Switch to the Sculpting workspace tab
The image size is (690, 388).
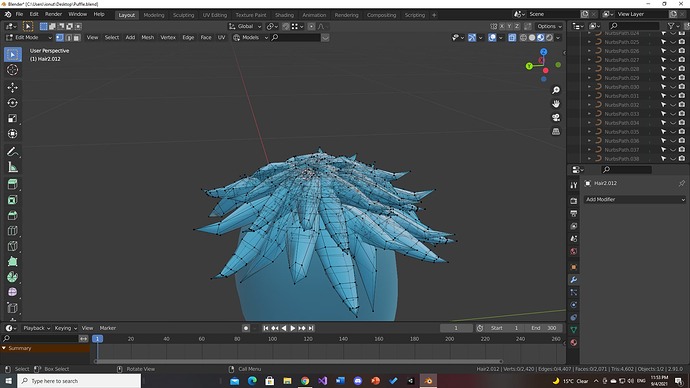(x=183, y=15)
